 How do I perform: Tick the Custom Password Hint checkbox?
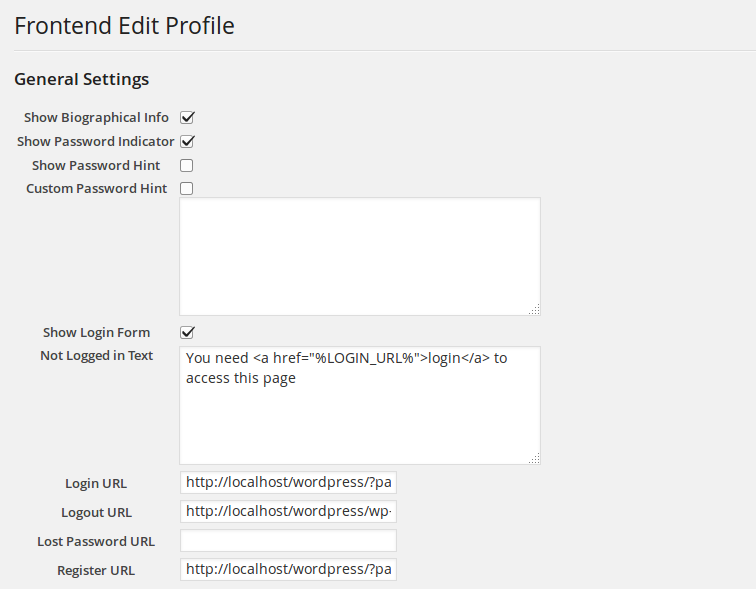click(186, 188)
